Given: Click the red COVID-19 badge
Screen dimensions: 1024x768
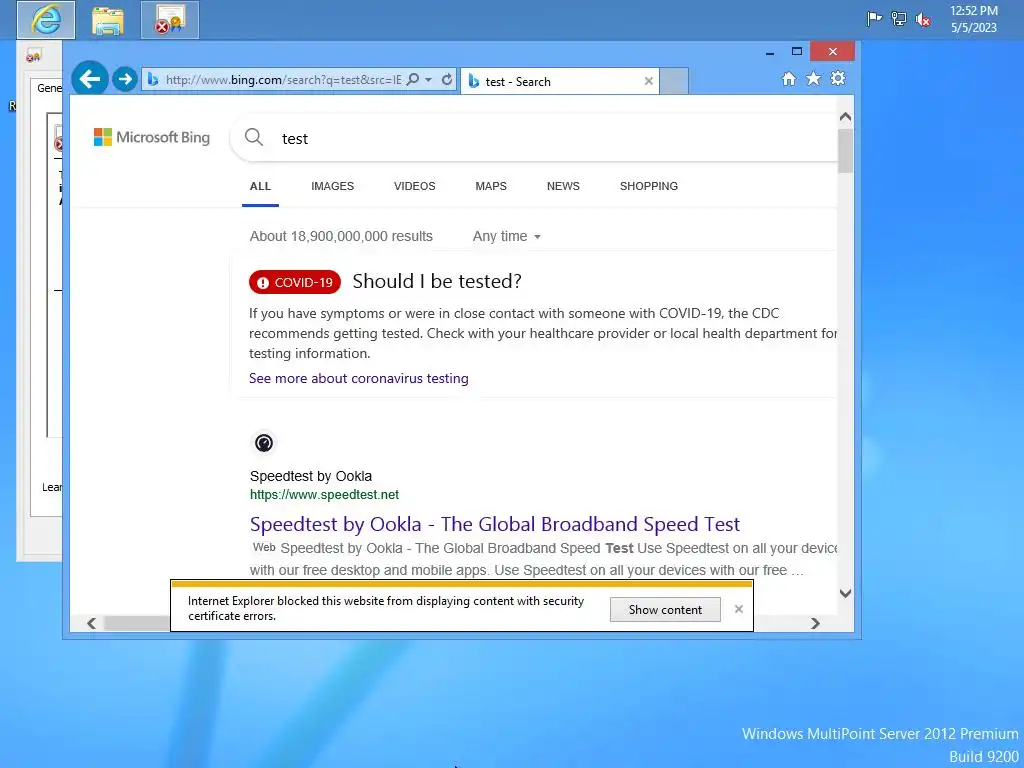Looking at the screenshot, I should [x=295, y=282].
